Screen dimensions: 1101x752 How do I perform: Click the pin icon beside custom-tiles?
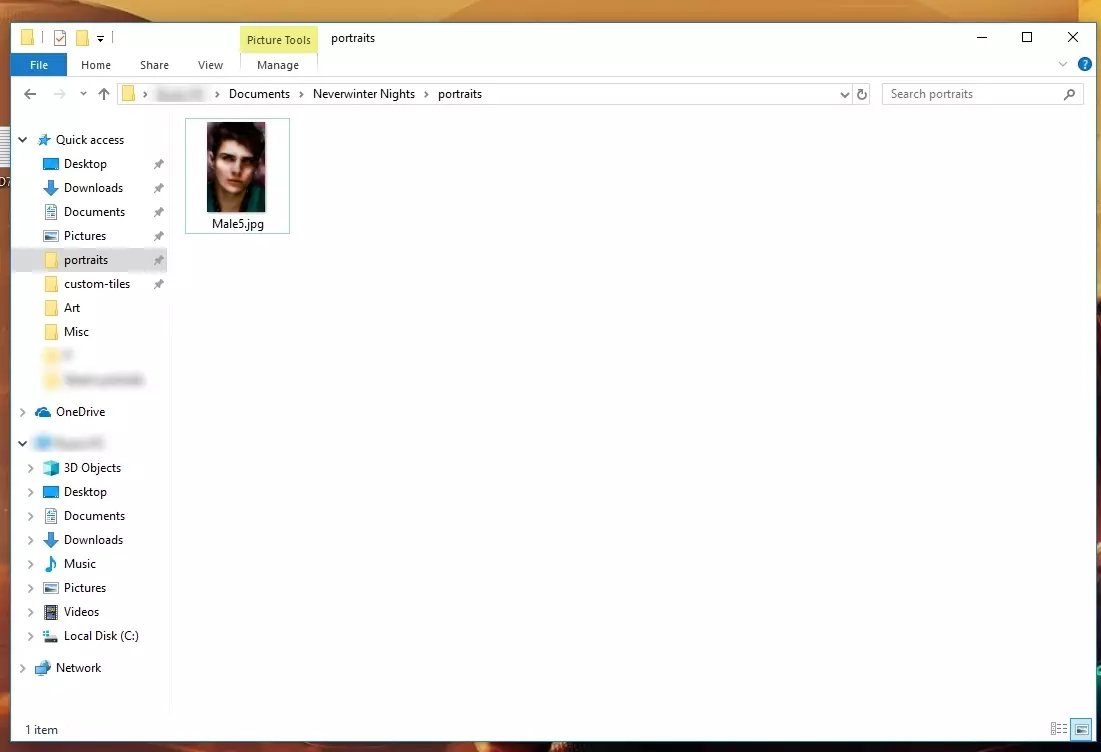click(159, 284)
